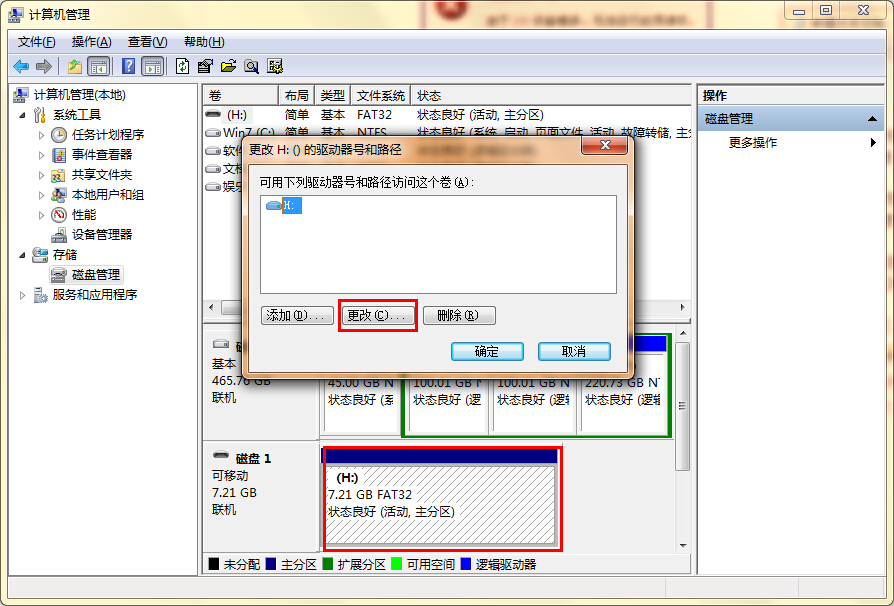This screenshot has height=606, width=894.
Task: Click 更多操作 in the actions pane
Action: pos(753,143)
